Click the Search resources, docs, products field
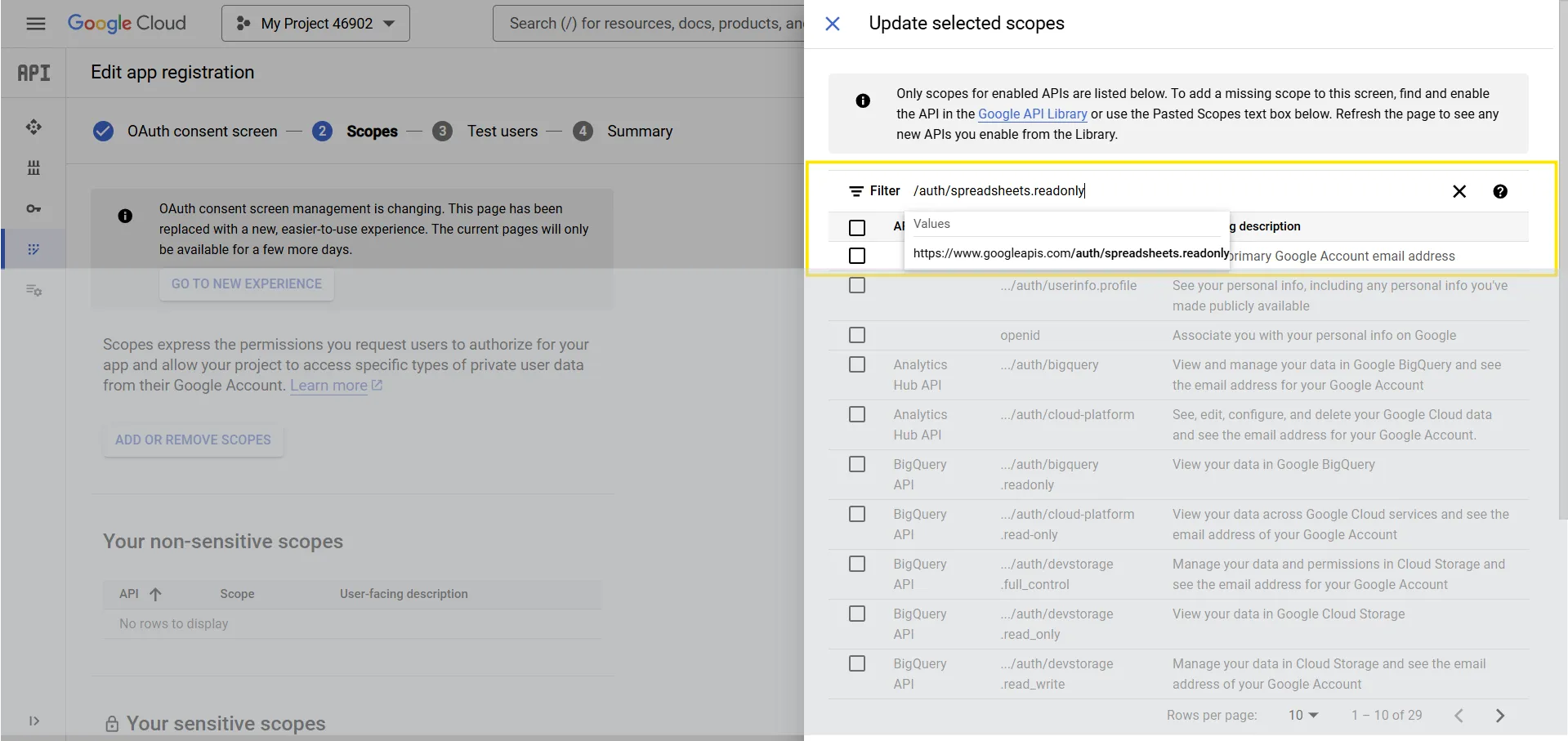This screenshot has width=1568, height=741. pyautogui.click(x=649, y=24)
